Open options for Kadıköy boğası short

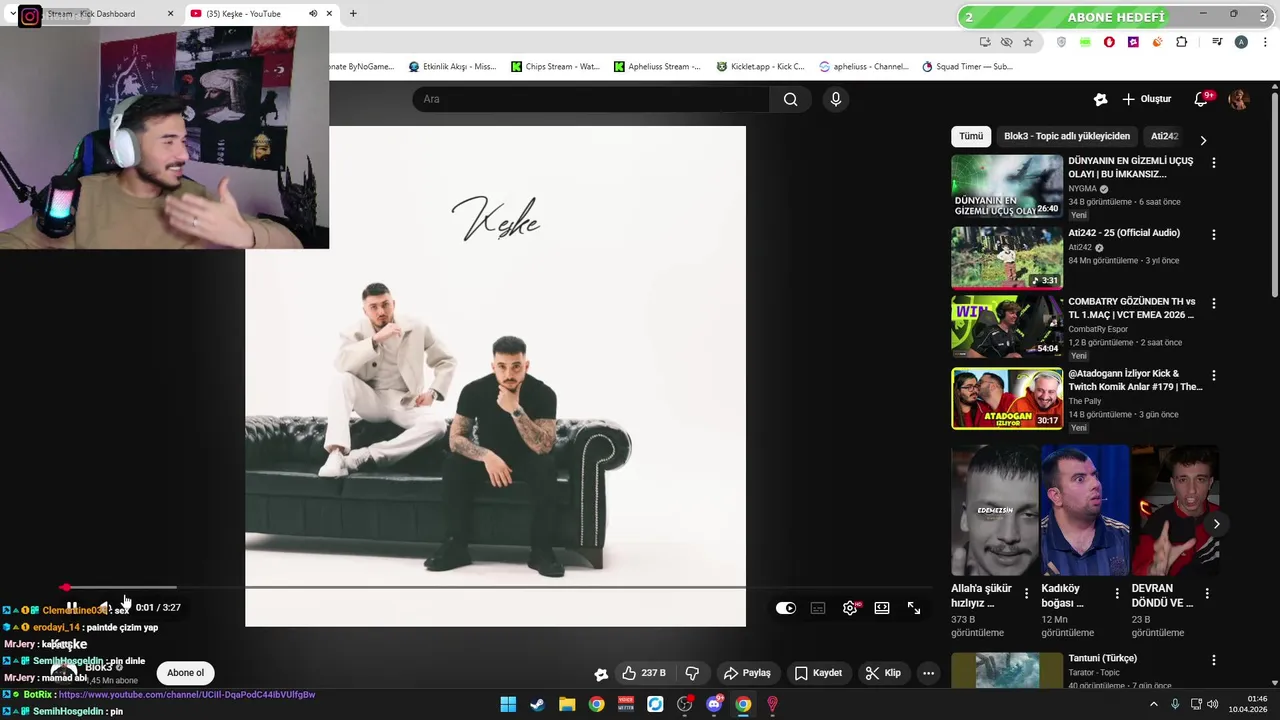pyautogui.click(x=1117, y=593)
